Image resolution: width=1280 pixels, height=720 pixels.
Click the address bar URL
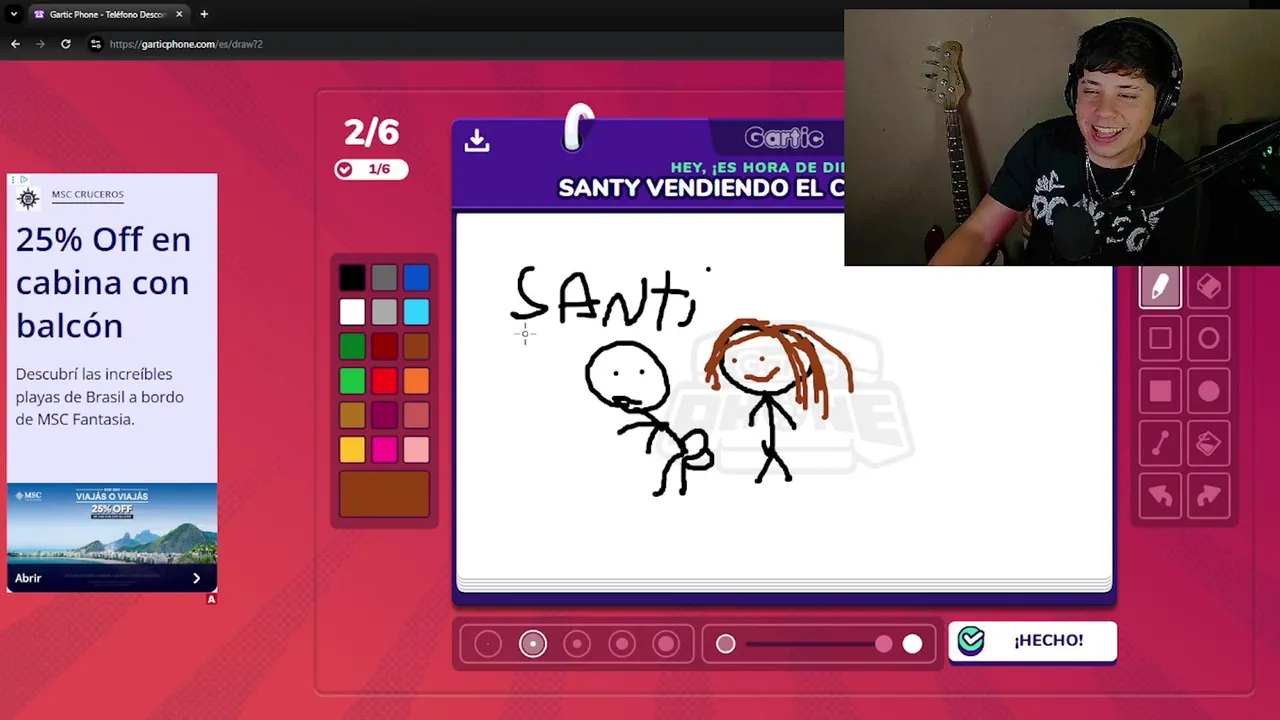tap(186, 44)
